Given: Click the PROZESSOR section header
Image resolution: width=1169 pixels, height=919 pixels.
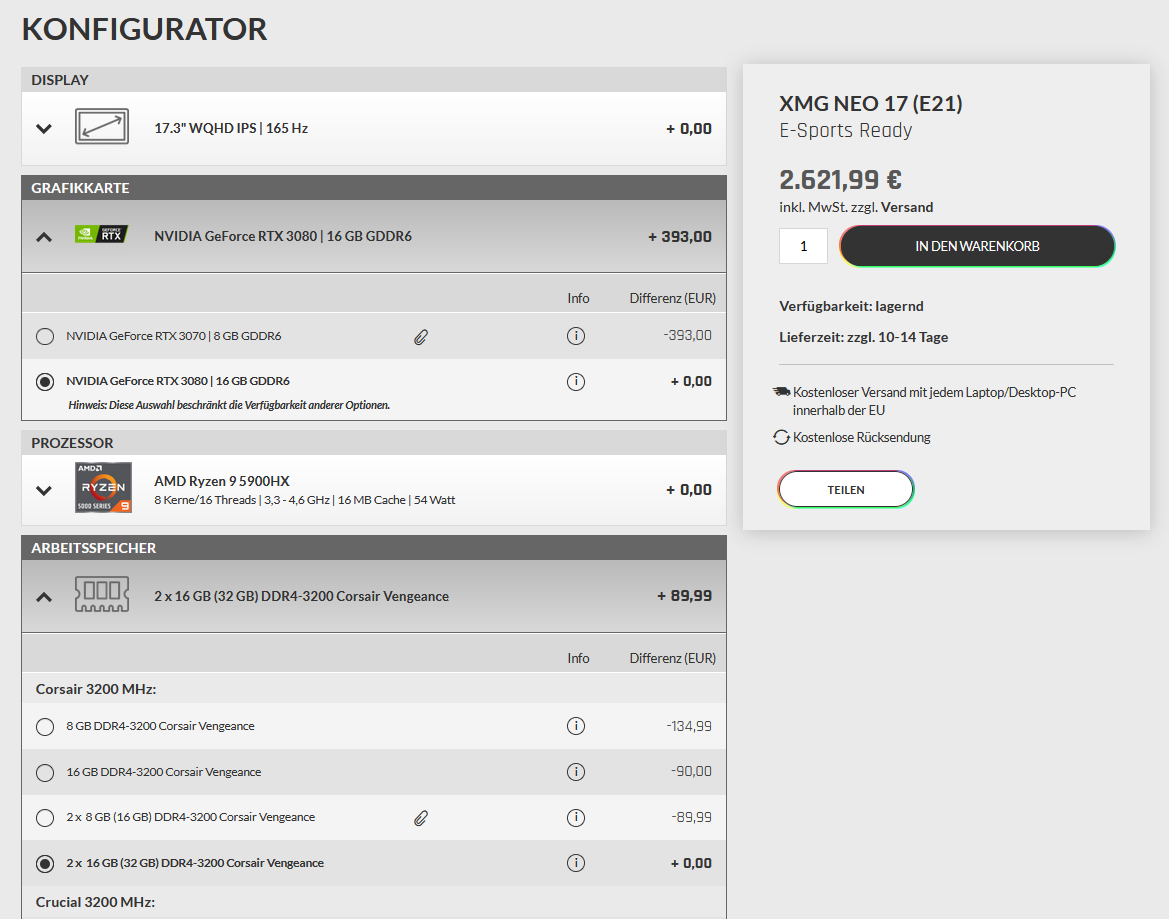Looking at the screenshot, I should pos(374,443).
